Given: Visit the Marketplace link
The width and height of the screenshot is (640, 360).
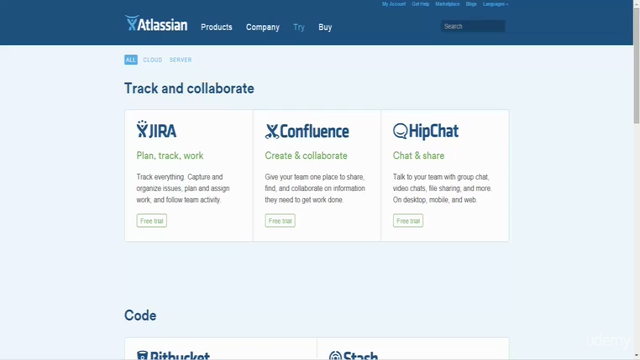Looking at the screenshot, I should 447,4.
